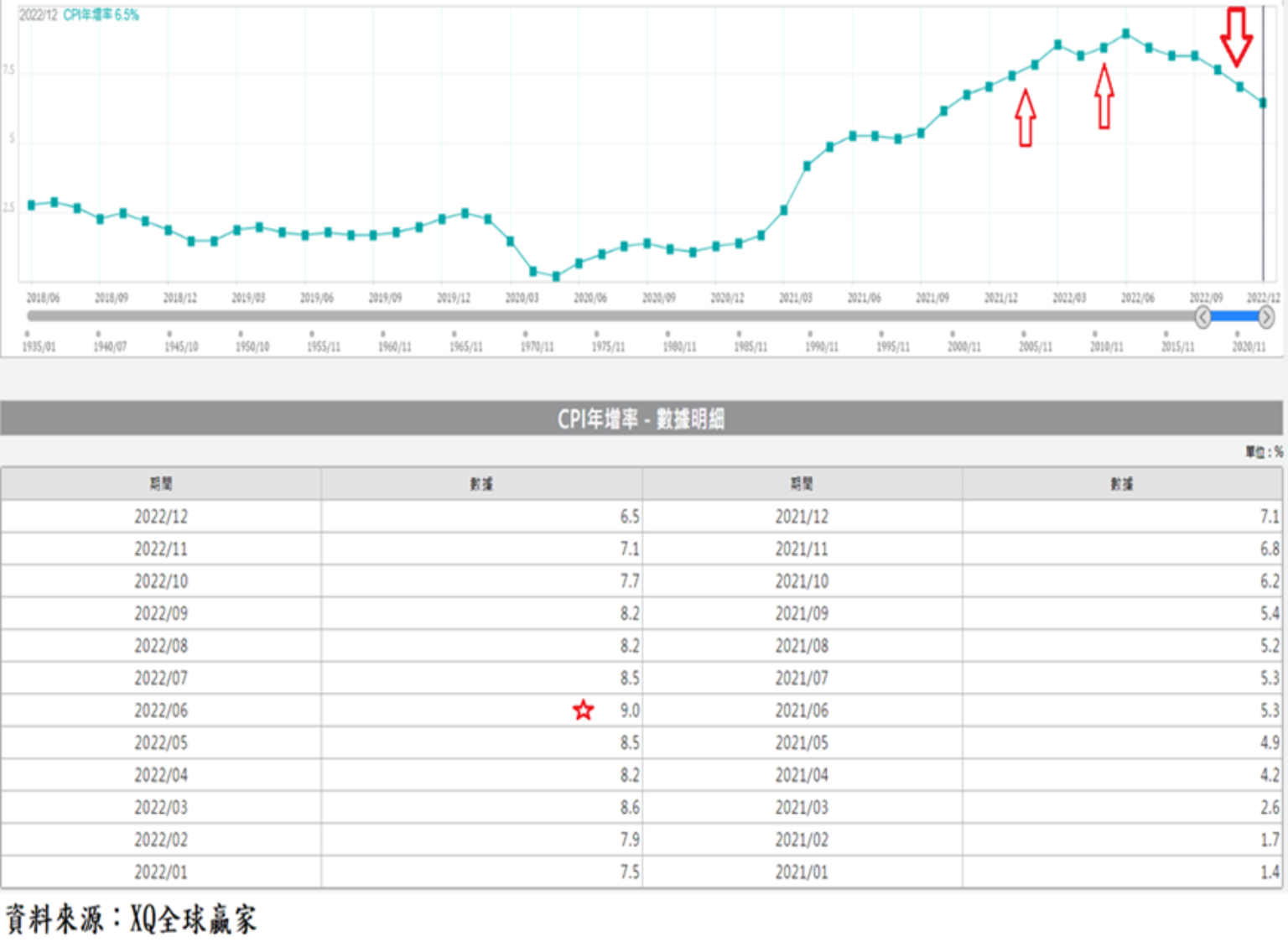Click the red star beside the 9.0 value
The height and width of the screenshot is (947, 1288).
click(x=583, y=710)
